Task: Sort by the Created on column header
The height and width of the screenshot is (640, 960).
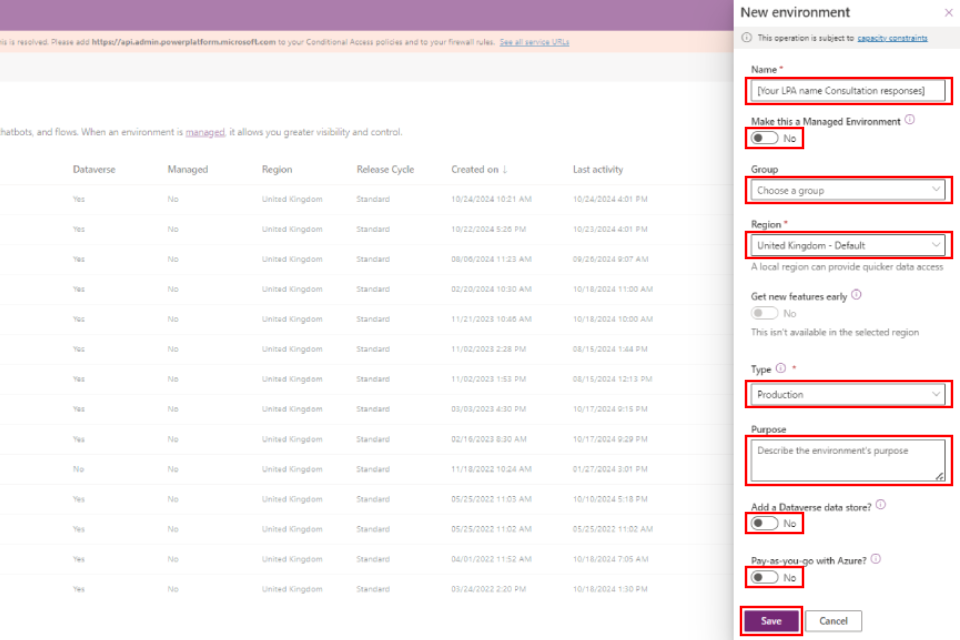Action: [478, 170]
